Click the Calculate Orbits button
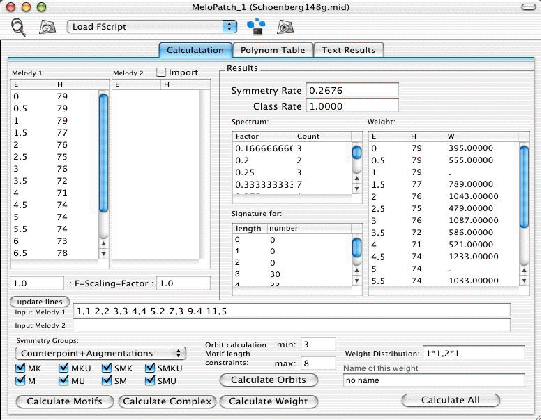Image resolution: width=541 pixels, height=420 pixels. 268,380
